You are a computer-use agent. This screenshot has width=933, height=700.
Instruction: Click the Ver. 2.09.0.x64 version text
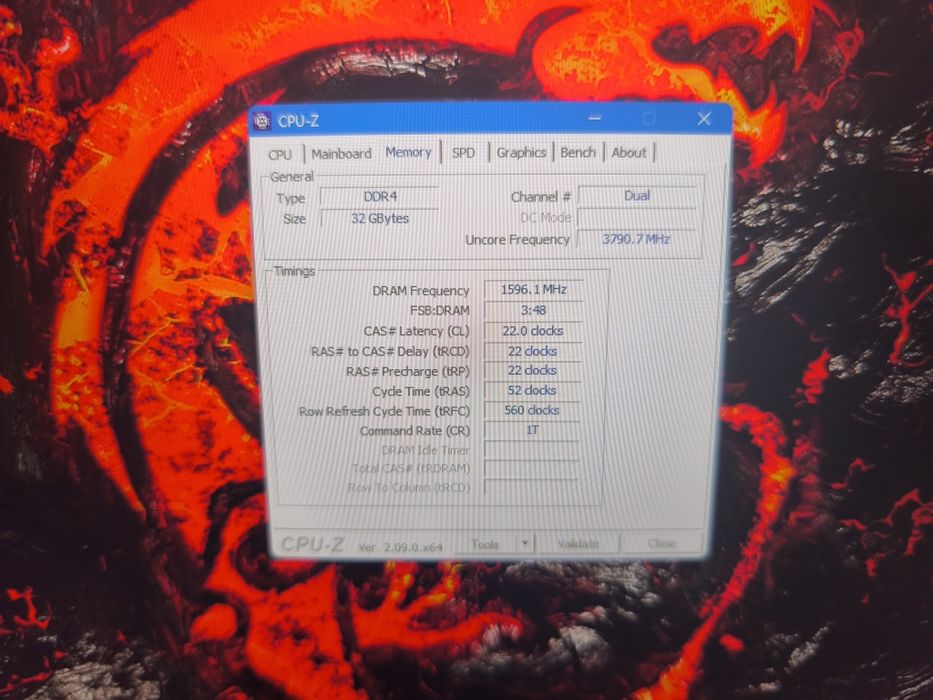point(400,546)
